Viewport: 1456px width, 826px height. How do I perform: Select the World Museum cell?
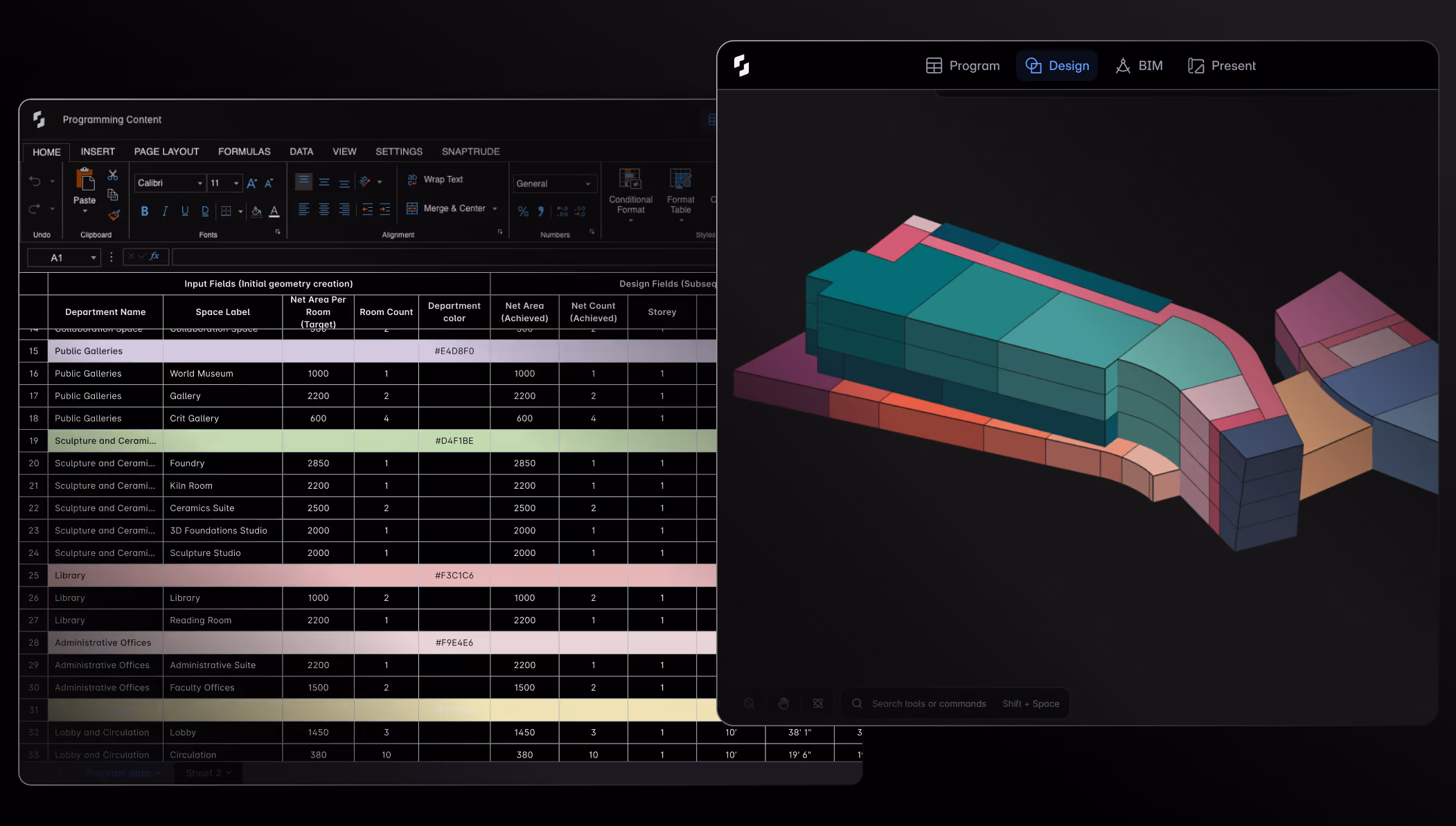[222, 373]
